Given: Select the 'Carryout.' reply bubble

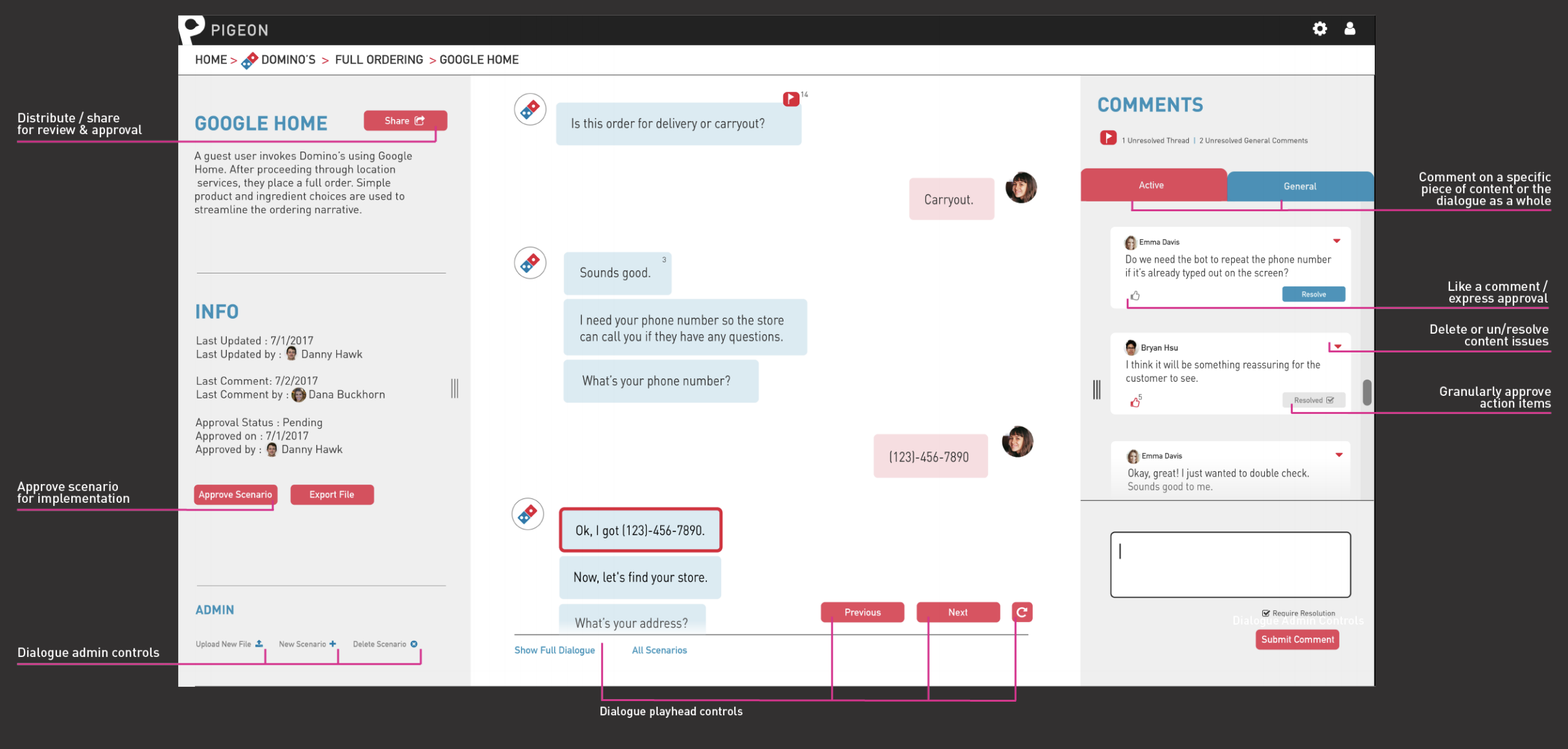Looking at the screenshot, I should 951,200.
